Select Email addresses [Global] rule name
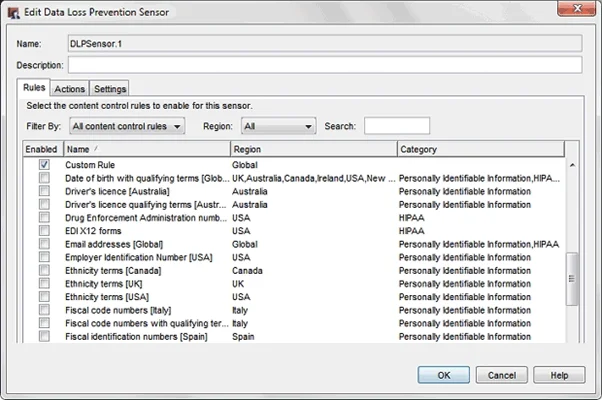 [x=114, y=244]
